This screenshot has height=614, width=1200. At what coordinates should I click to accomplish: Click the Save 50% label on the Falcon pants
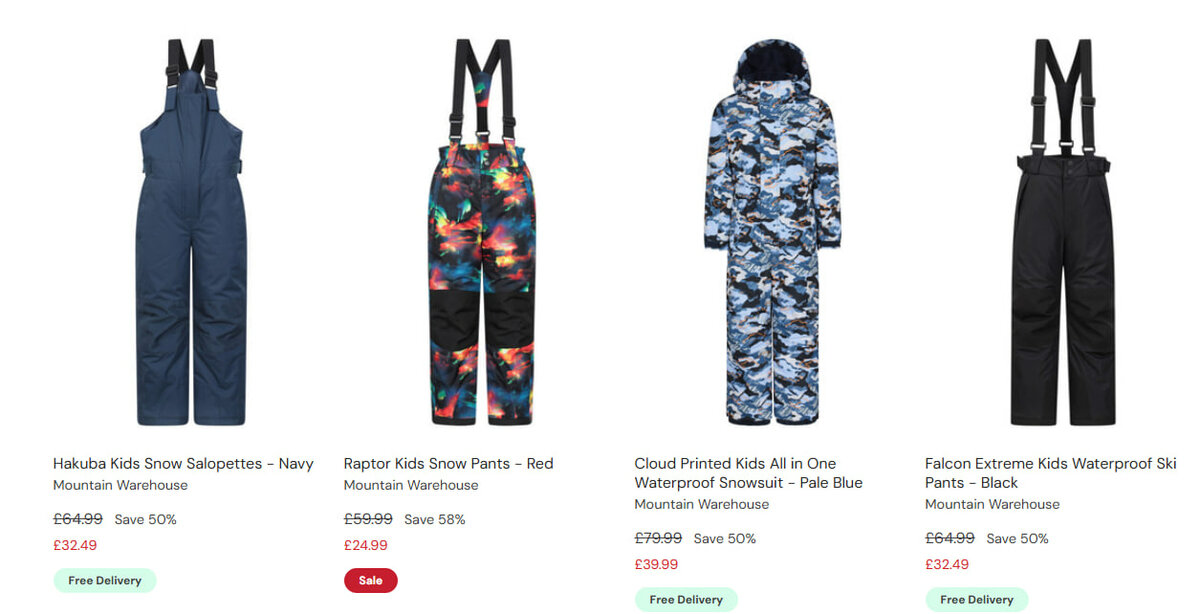pos(1017,538)
